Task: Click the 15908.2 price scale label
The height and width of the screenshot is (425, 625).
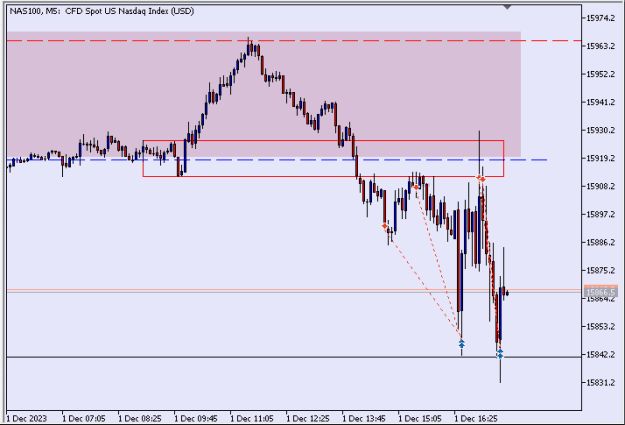Action: (x=600, y=186)
